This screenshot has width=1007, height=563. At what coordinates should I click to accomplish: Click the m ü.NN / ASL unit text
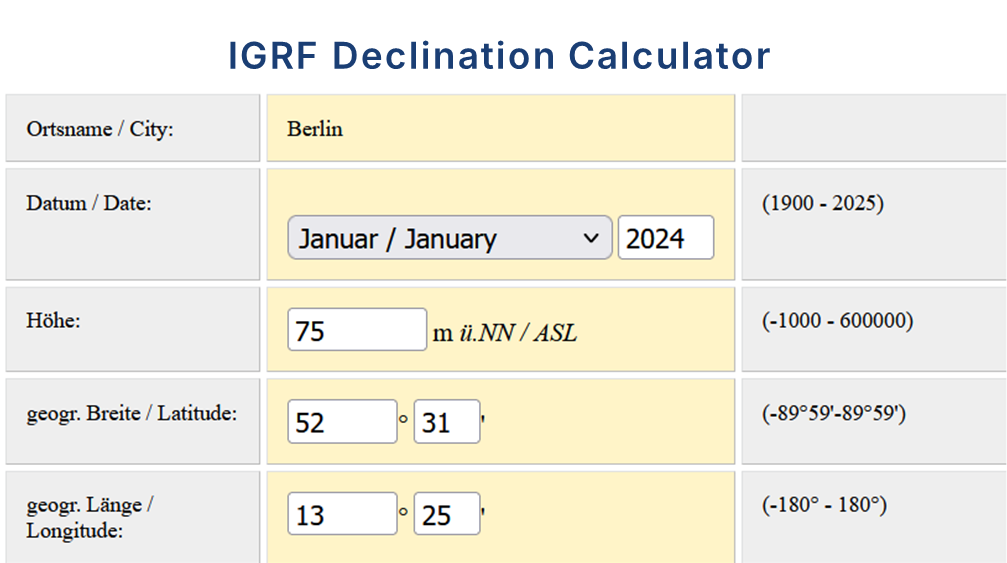(504, 333)
